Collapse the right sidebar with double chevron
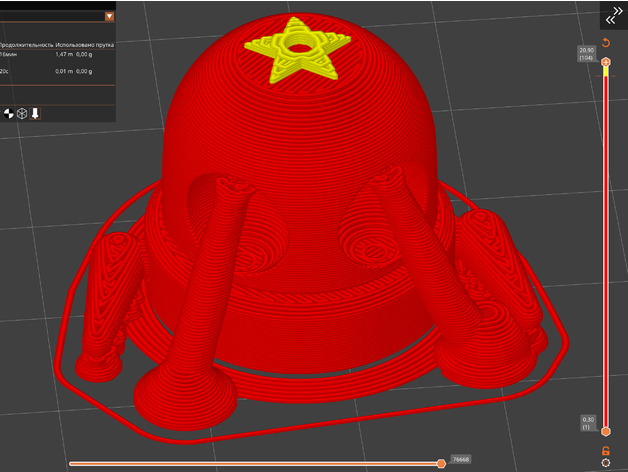 [612, 16]
